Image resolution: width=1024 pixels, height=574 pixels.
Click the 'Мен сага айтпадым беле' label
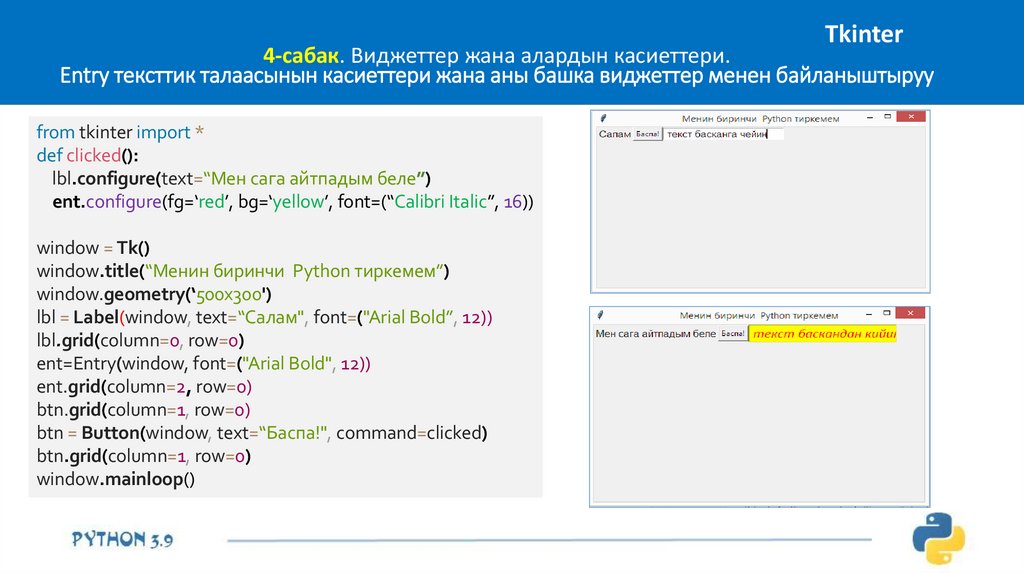tap(655, 334)
